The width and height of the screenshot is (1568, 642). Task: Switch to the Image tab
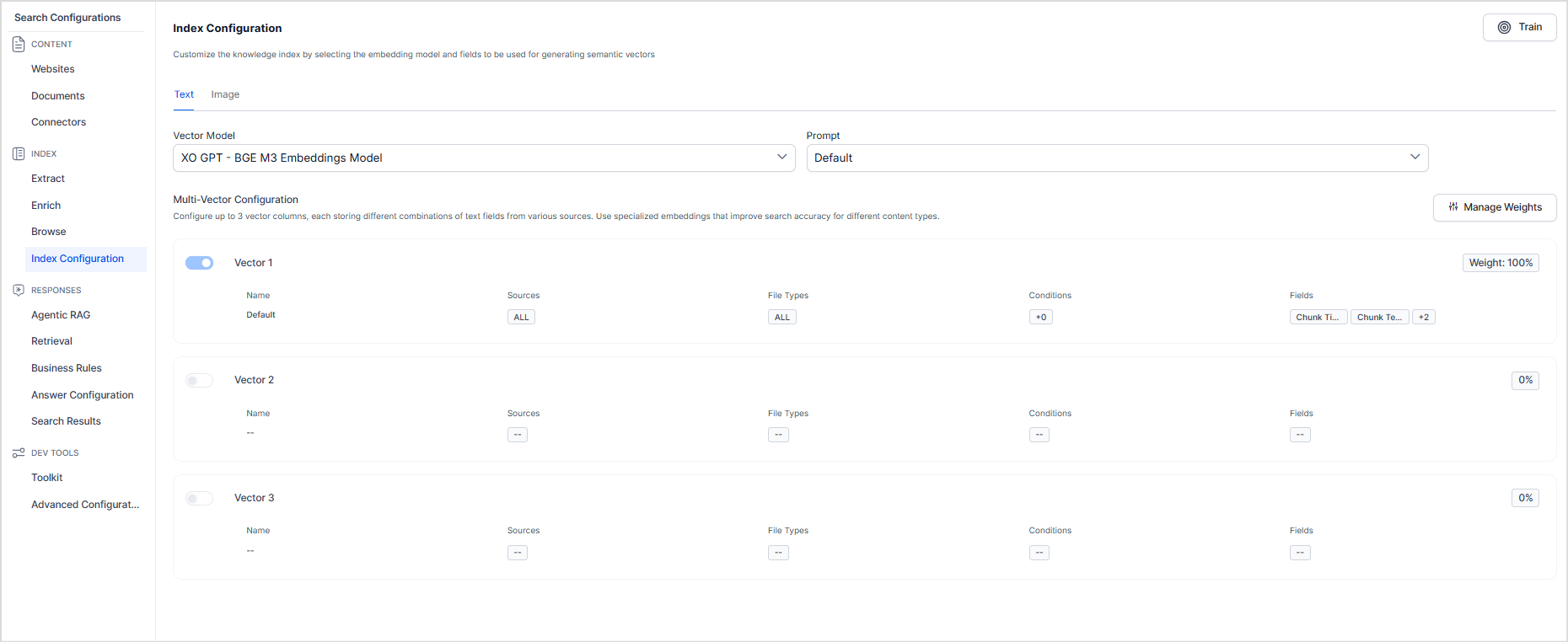pyautogui.click(x=225, y=94)
